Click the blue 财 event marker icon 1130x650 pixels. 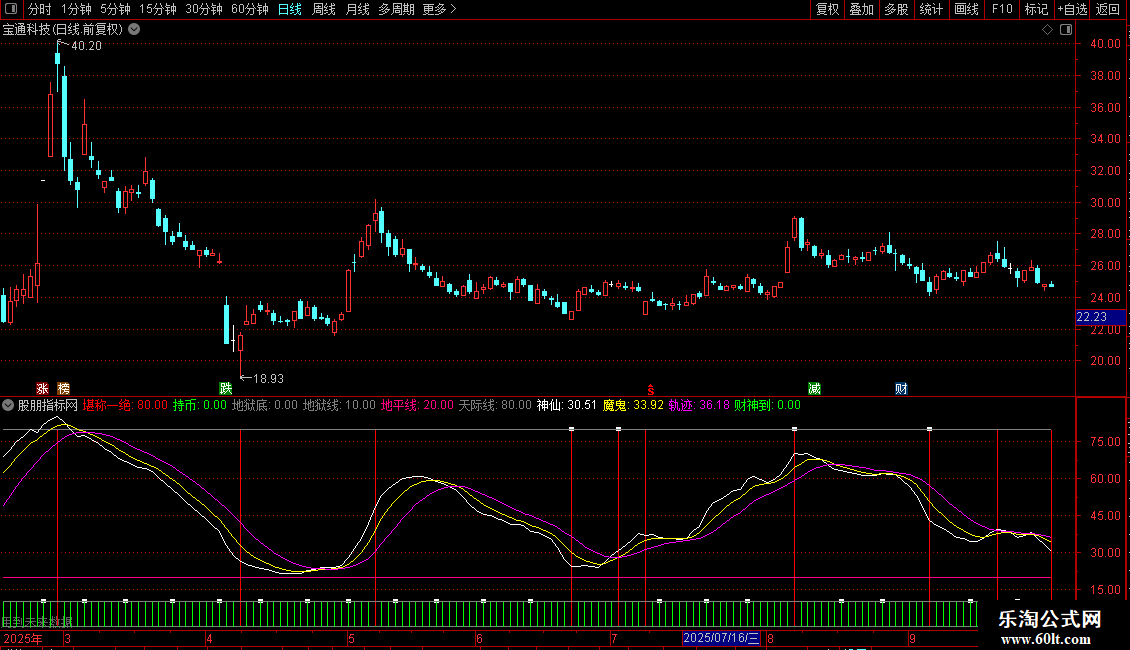[x=901, y=388]
